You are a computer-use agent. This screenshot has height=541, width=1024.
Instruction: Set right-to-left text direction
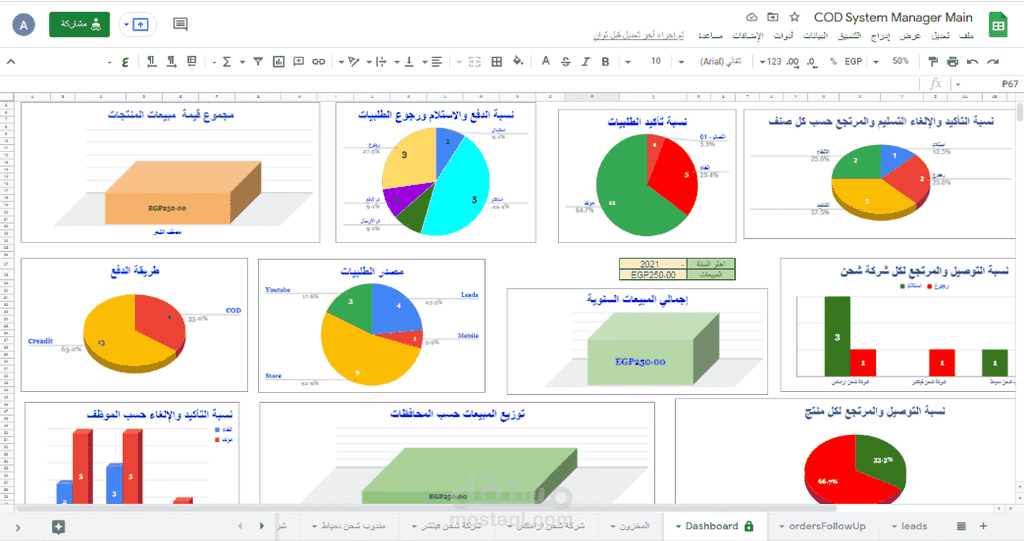coord(151,61)
